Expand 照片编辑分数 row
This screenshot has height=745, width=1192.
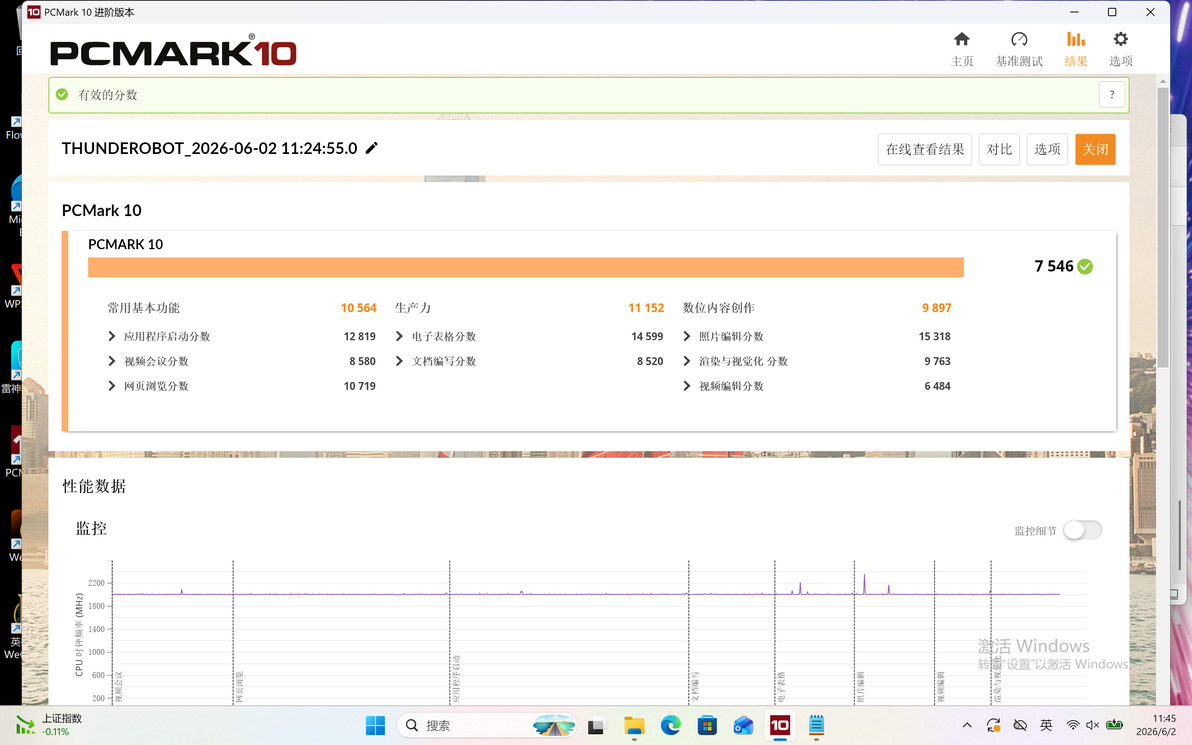click(686, 336)
